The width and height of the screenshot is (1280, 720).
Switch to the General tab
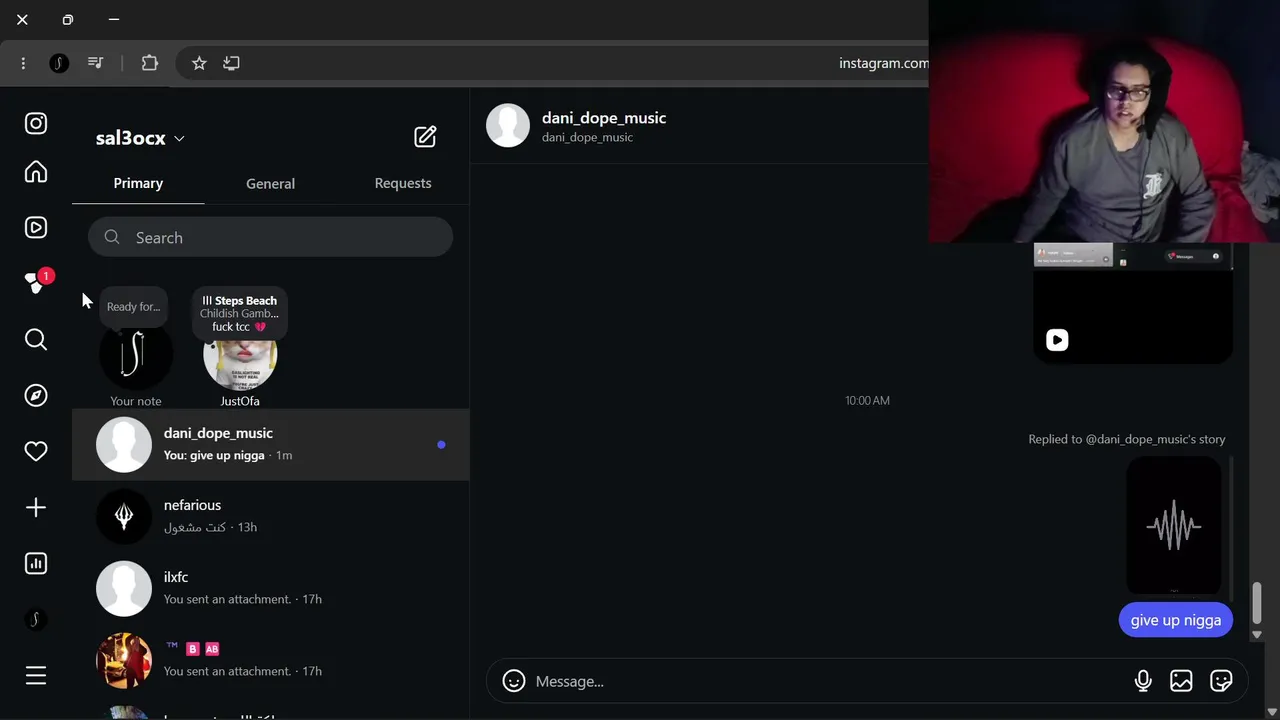(270, 183)
